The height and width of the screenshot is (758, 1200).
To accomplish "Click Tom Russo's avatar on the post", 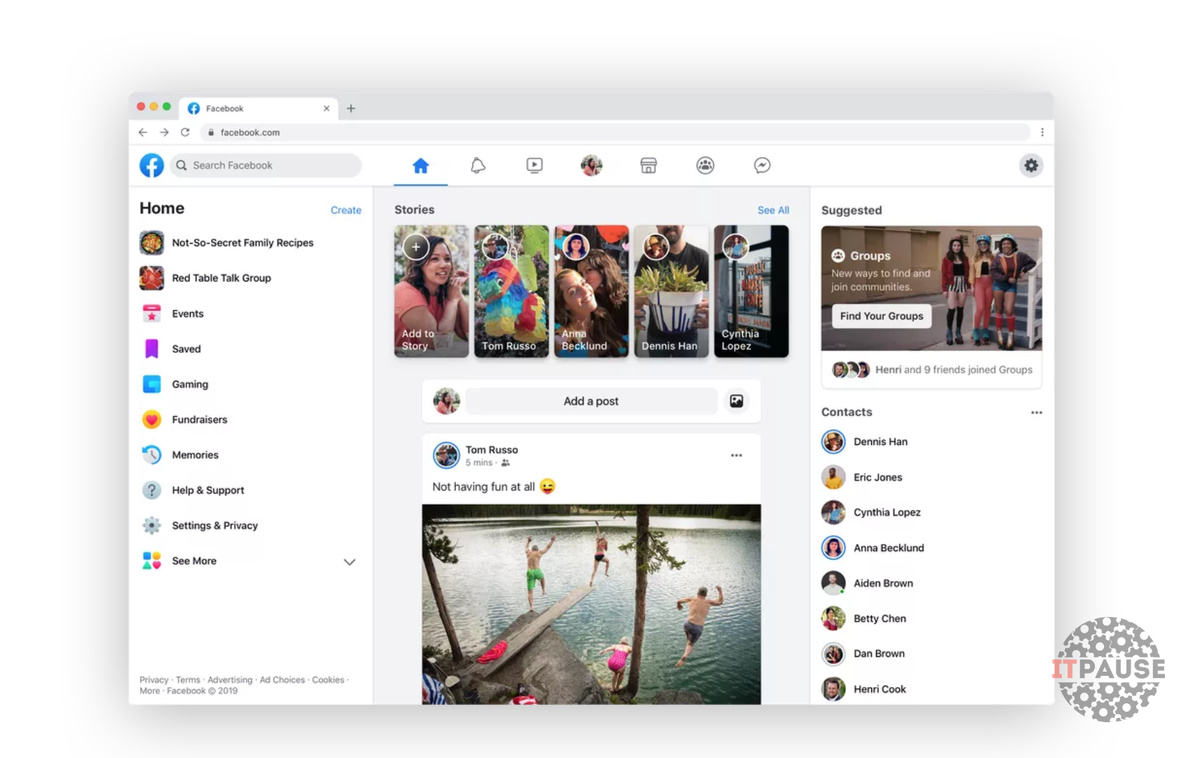I will (x=447, y=455).
